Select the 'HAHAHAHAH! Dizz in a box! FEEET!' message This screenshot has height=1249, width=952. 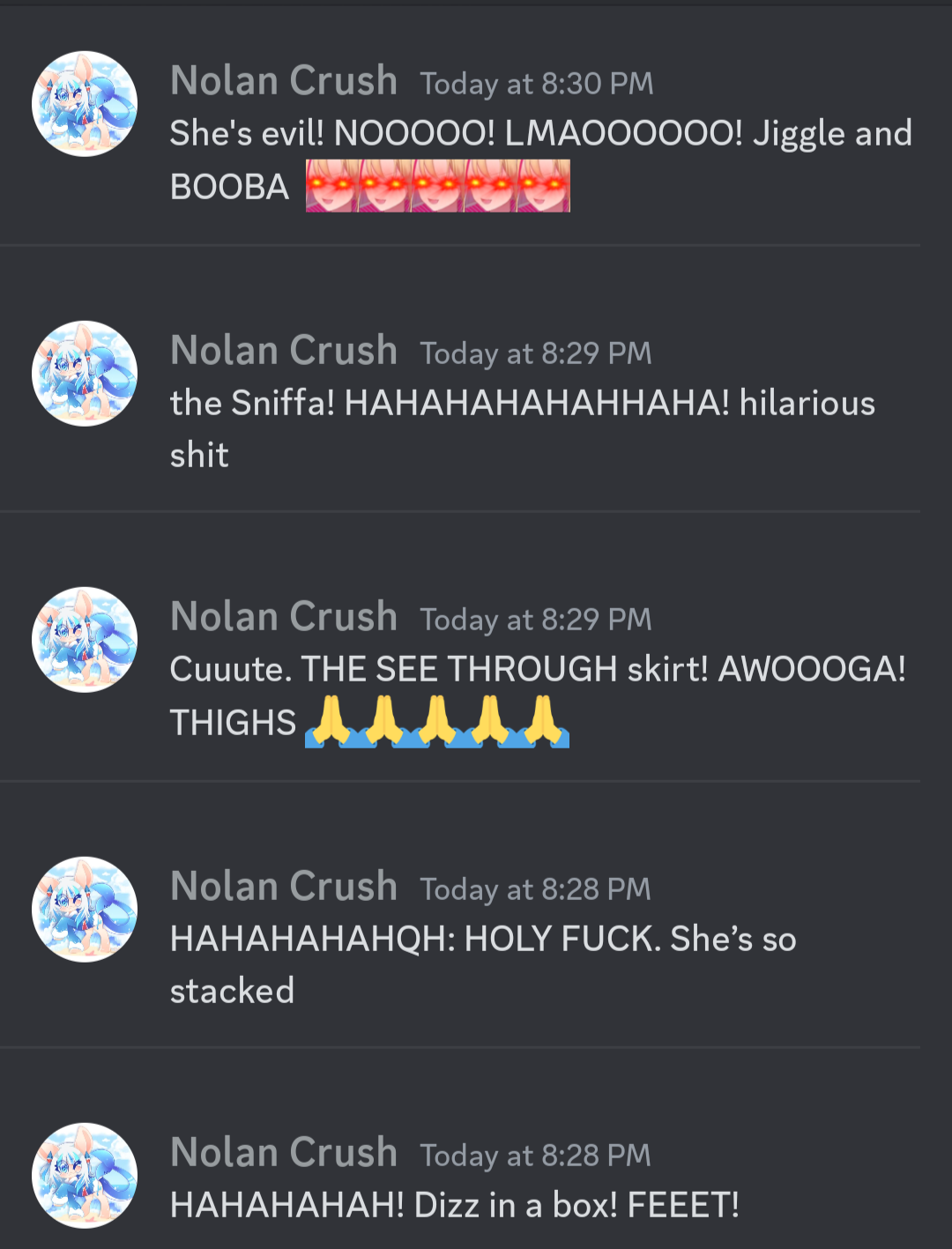click(455, 1205)
